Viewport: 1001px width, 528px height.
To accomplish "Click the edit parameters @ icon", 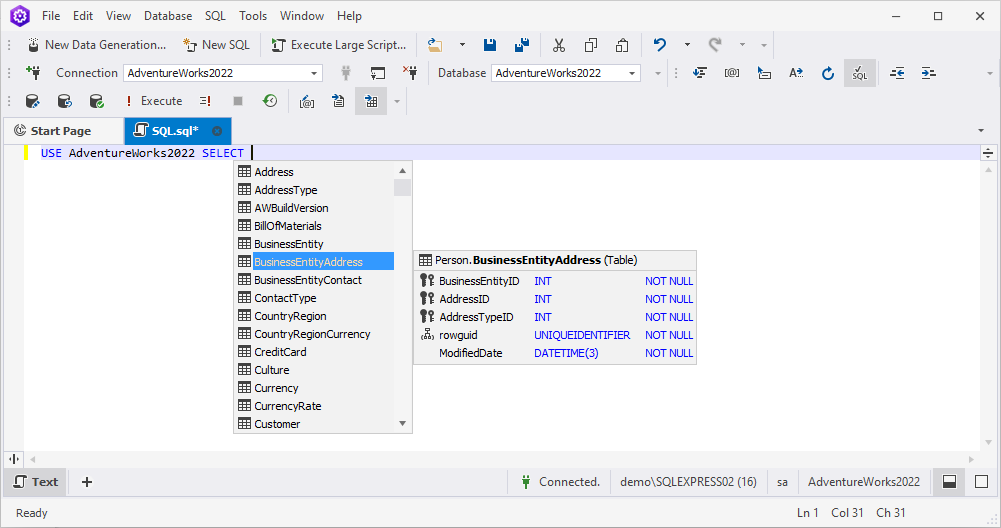I will click(x=307, y=101).
